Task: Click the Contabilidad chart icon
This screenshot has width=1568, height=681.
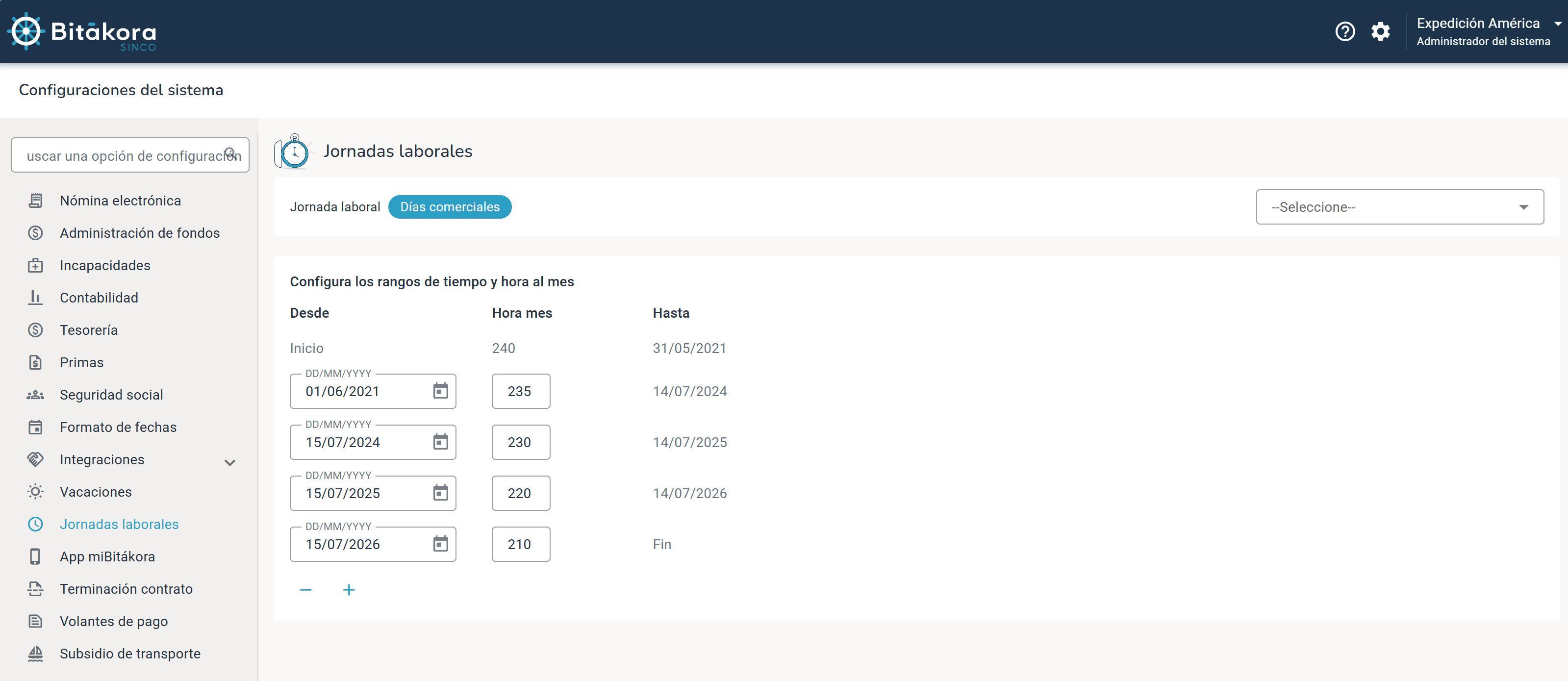Action: coord(35,298)
